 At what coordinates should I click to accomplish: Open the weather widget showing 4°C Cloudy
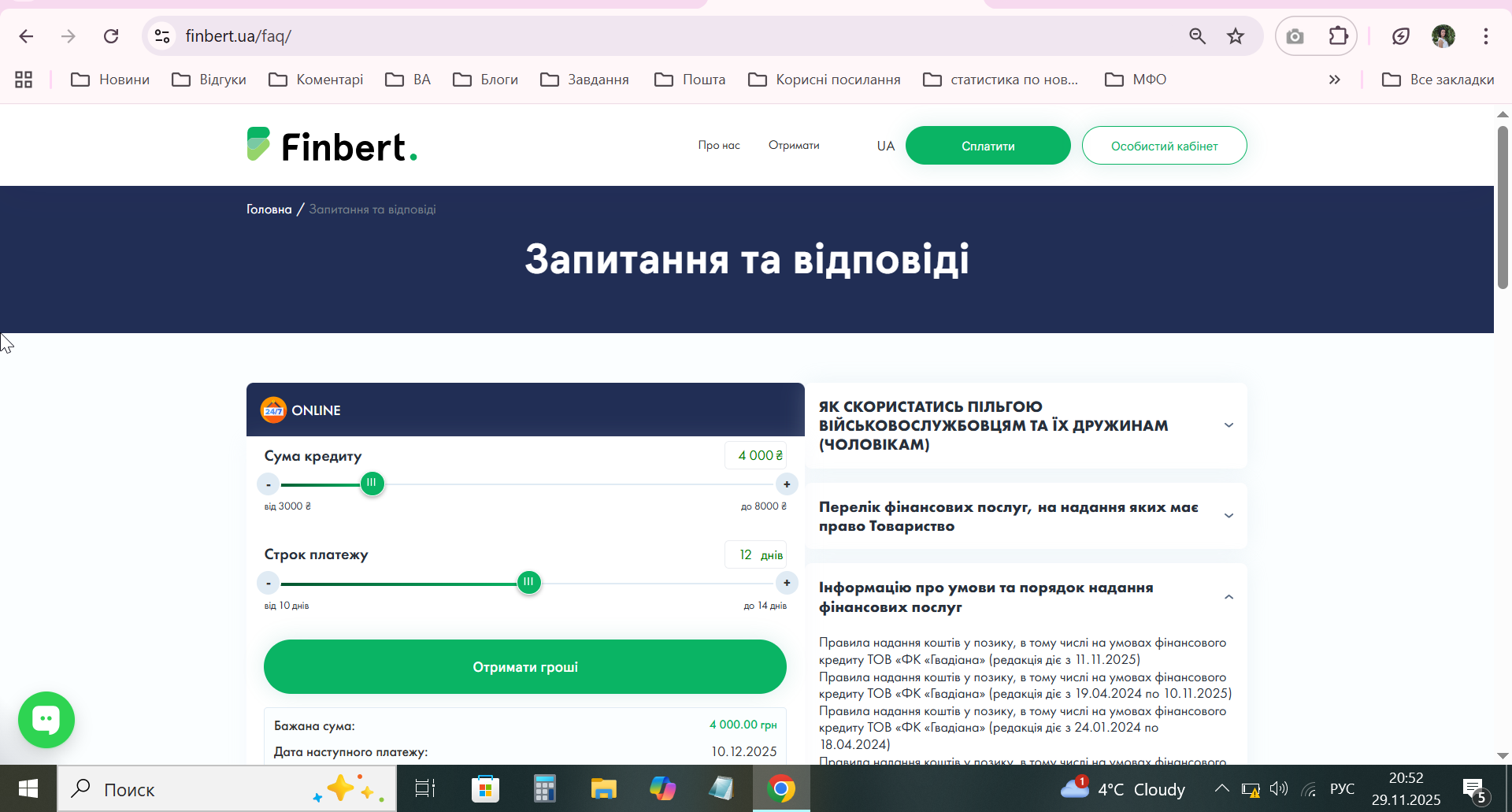click(1122, 788)
